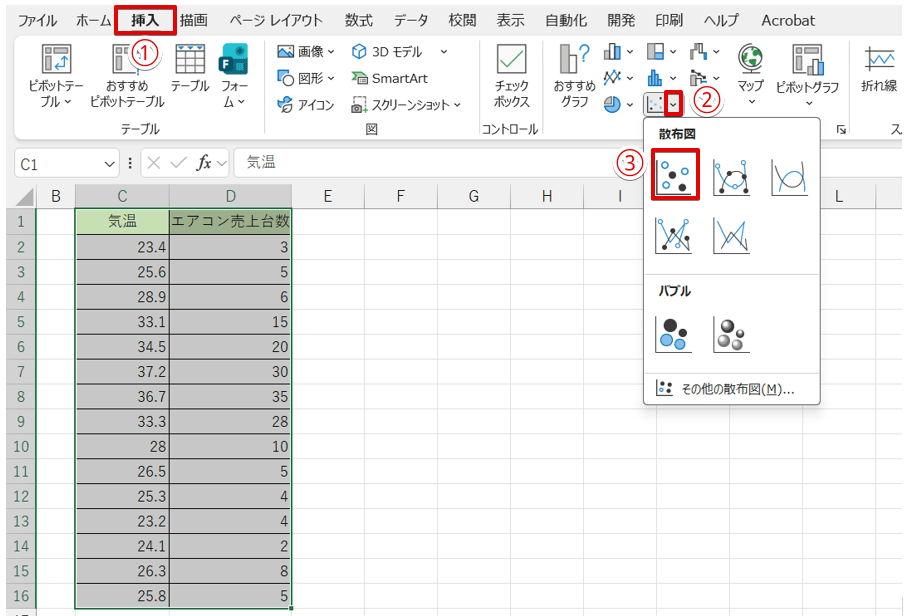Screen dimensions: 909x616
Task: Expand the scatter chart dropdown arrow
Action: tap(675, 103)
